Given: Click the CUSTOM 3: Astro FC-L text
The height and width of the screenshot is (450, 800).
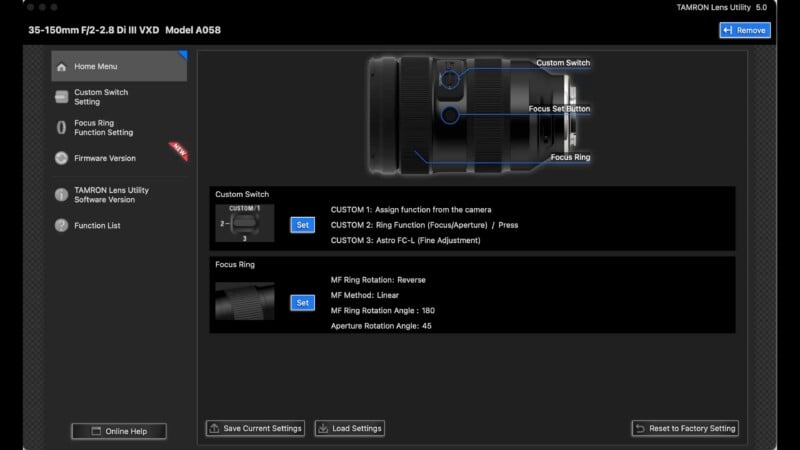Looking at the screenshot, I should pos(406,240).
